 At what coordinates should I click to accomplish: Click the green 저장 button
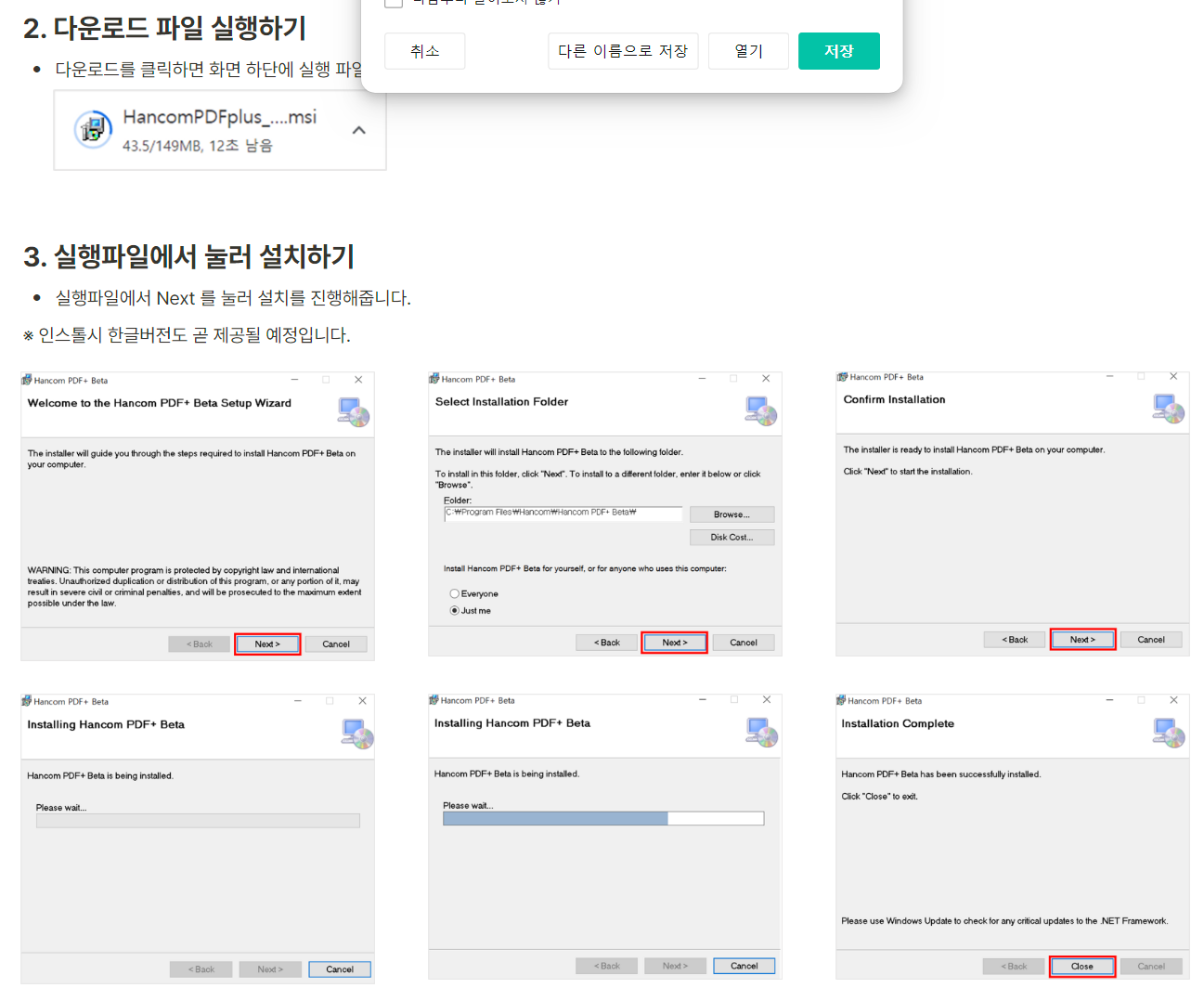(839, 51)
